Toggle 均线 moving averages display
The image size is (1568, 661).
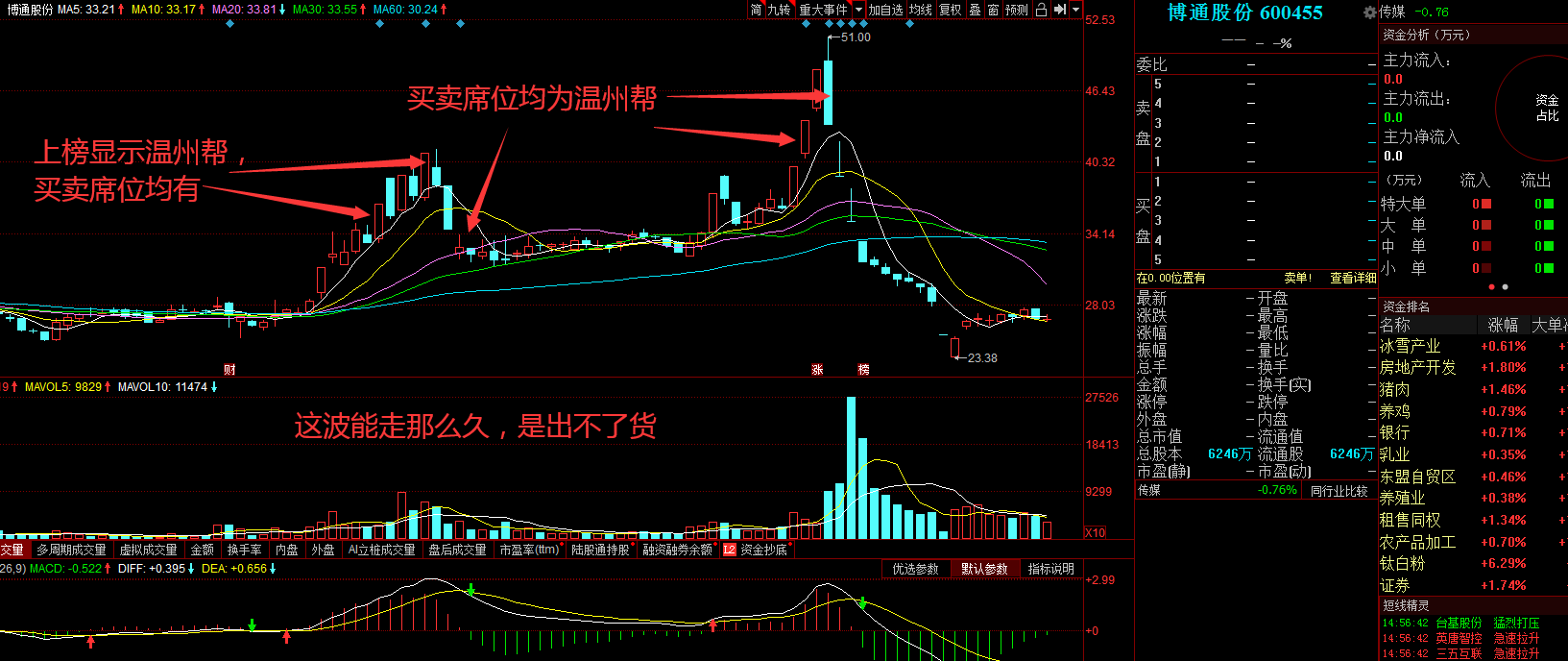(921, 10)
